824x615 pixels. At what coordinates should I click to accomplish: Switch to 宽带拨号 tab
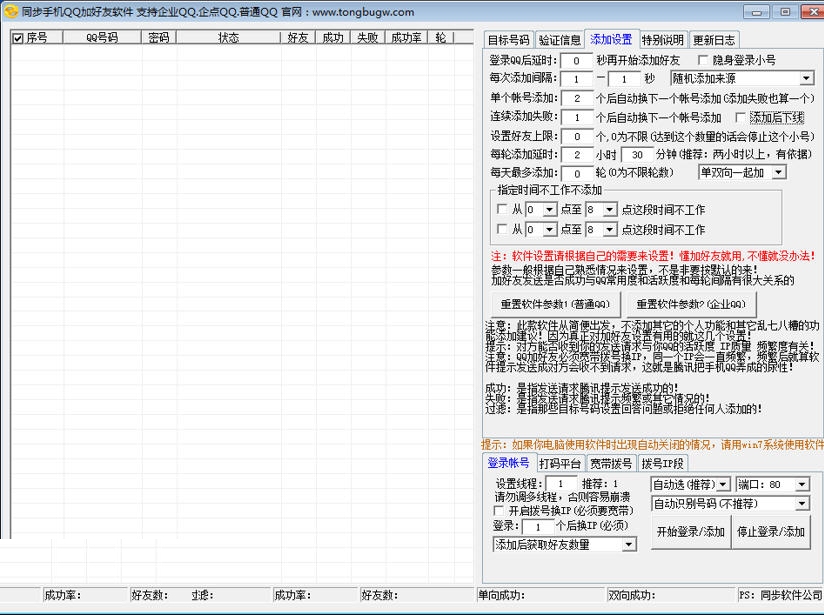pos(611,464)
